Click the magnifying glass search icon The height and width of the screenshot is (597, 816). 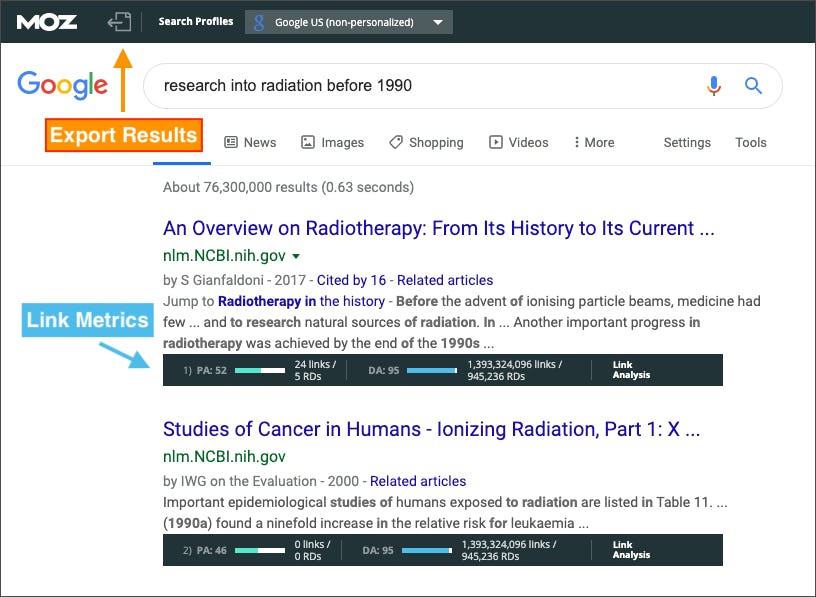coord(753,86)
